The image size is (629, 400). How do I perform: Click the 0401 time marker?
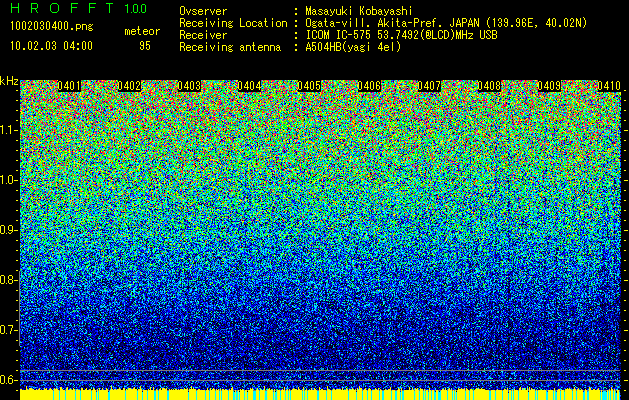(69, 86)
